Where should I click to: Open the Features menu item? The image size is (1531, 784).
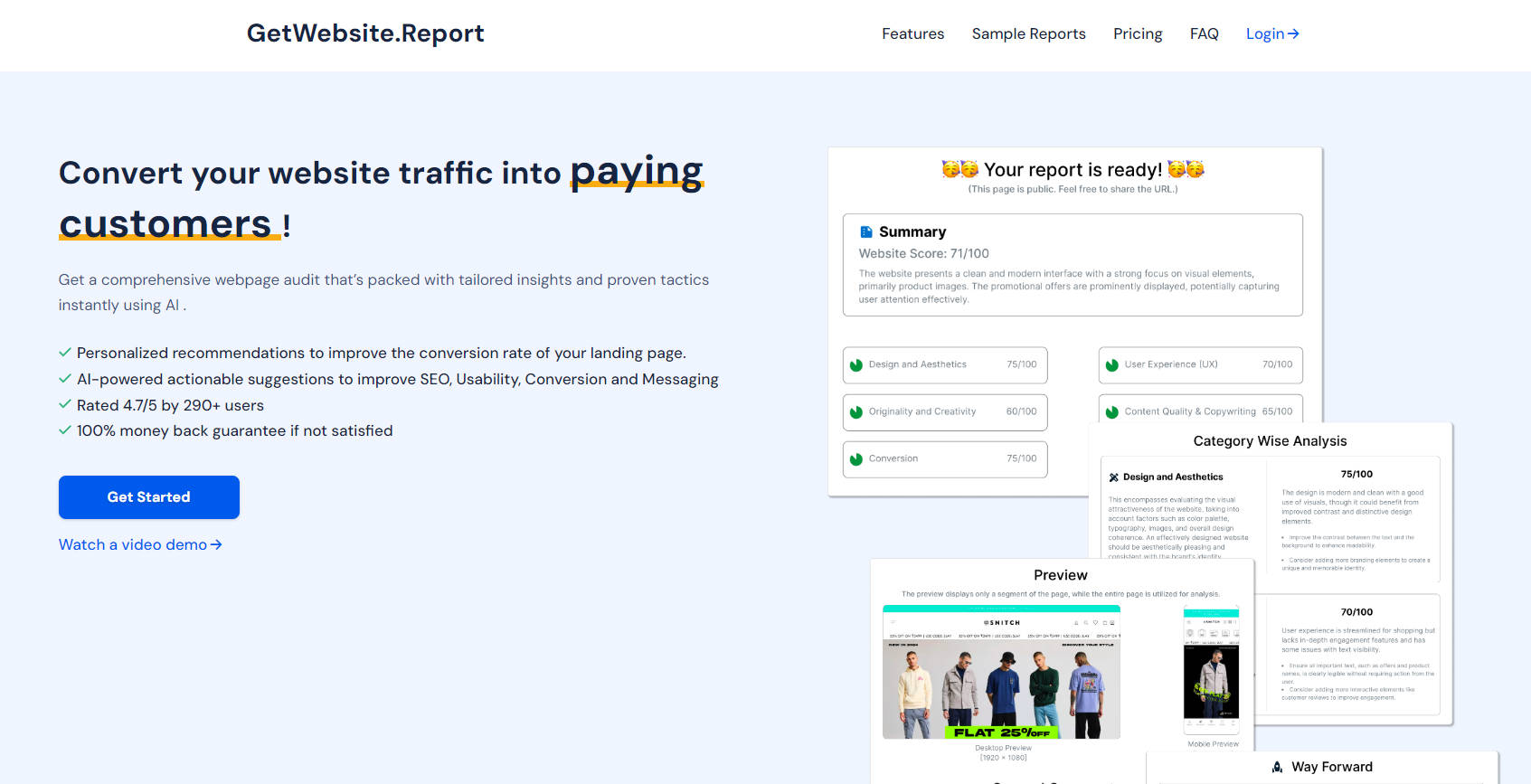[x=912, y=33]
